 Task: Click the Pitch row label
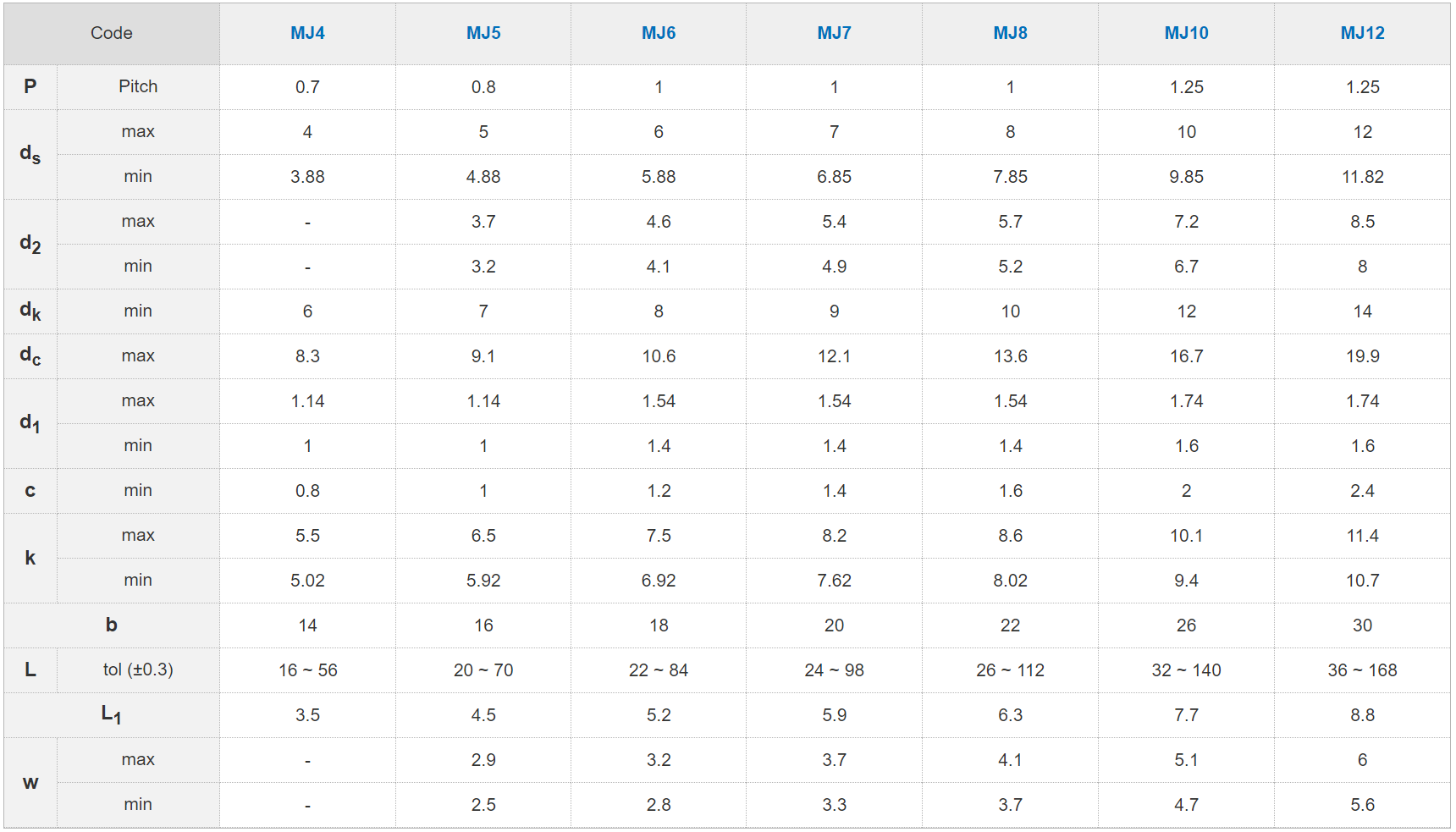[x=138, y=86]
